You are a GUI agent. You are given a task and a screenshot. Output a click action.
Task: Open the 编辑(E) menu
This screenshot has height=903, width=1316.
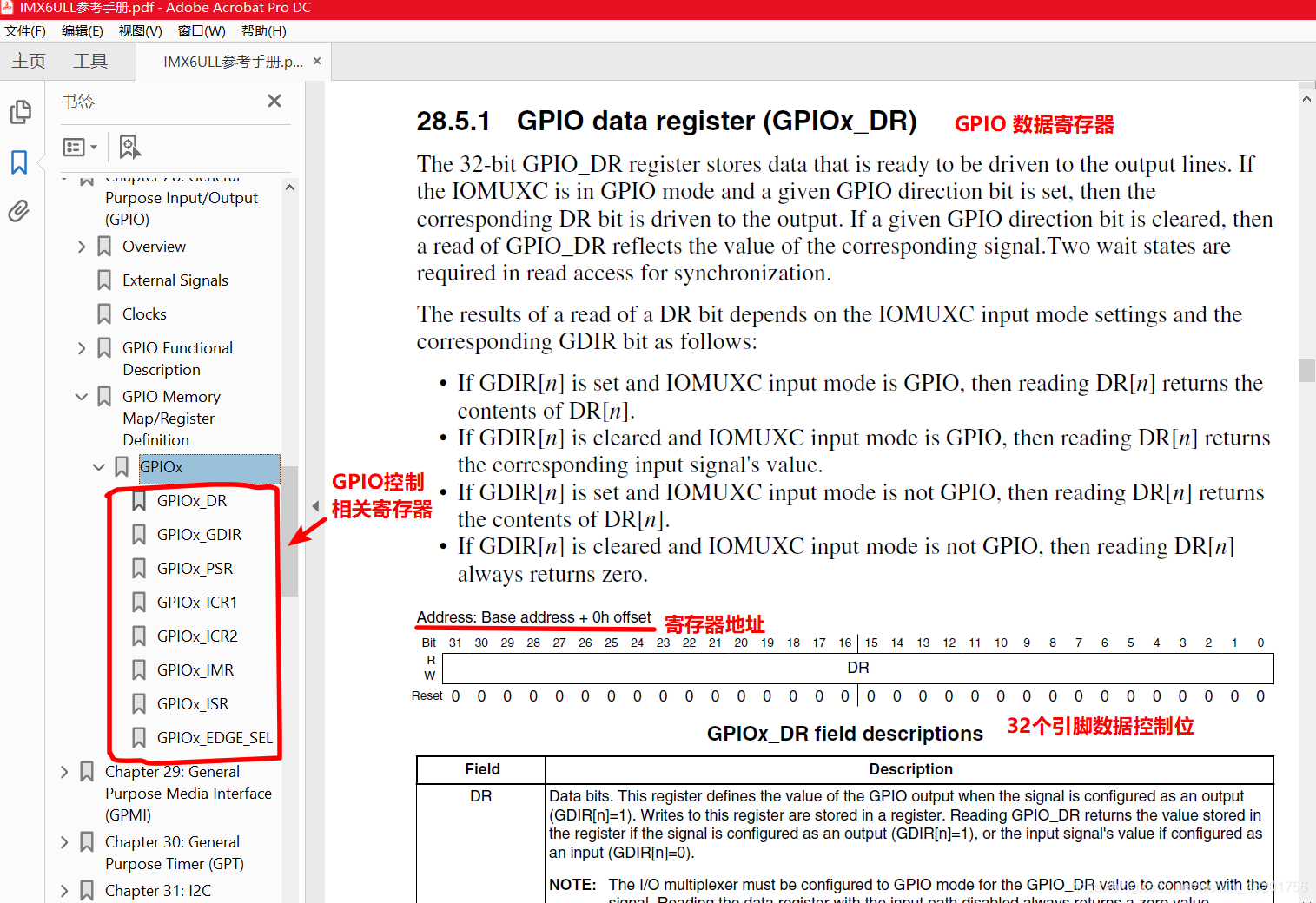[83, 30]
